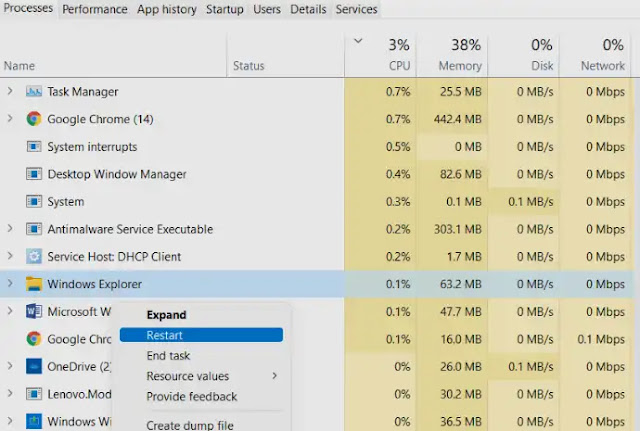Open the App history tab

coord(167,9)
